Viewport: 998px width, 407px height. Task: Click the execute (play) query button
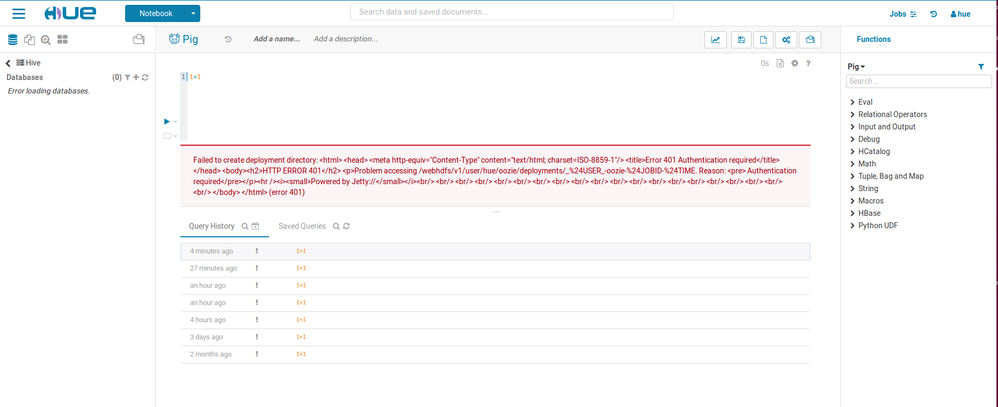tap(167, 121)
